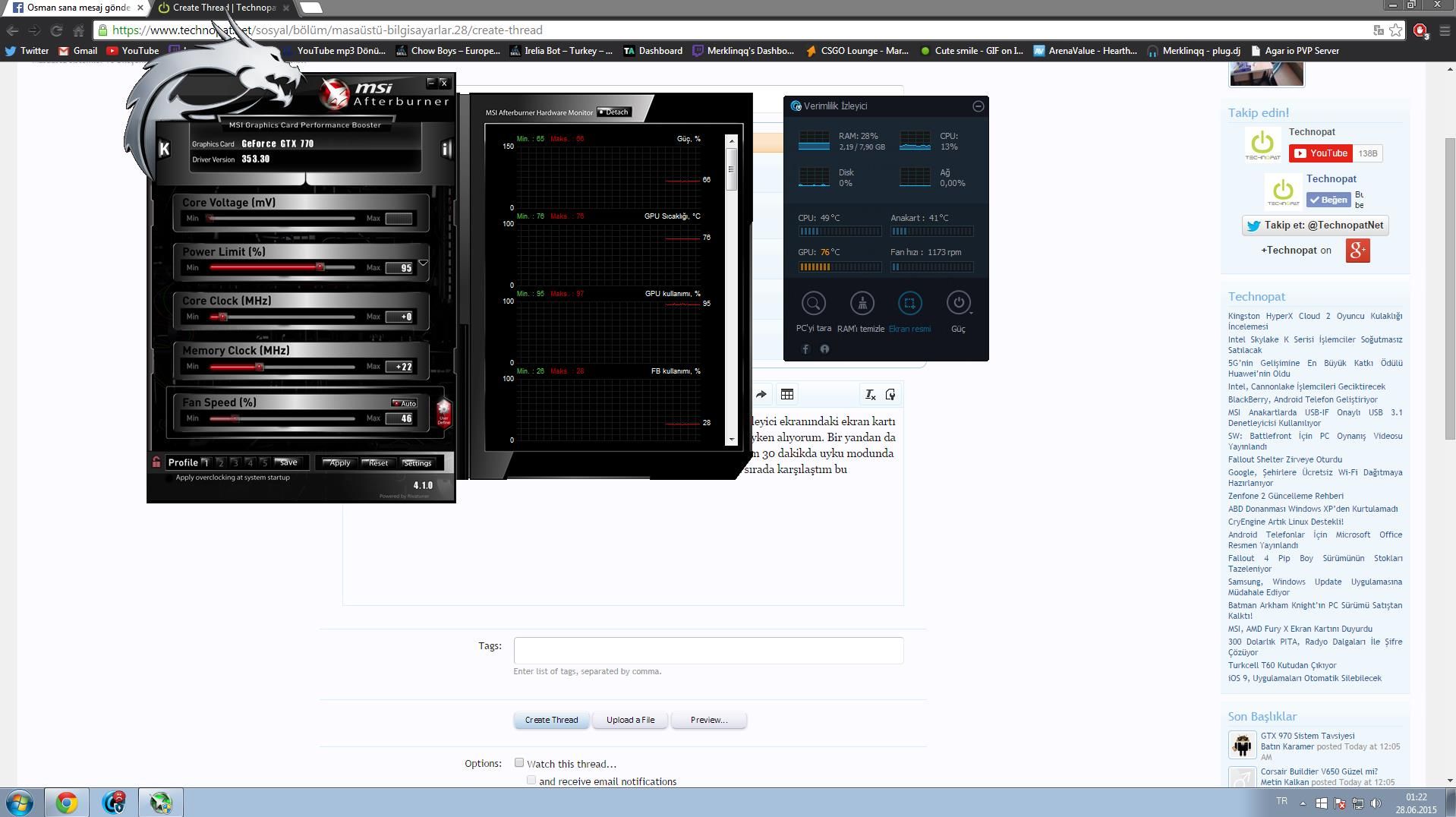The width and height of the screenshot is (1456, 817).
Task: Open the Kombustor K button in Afterburner
Action: point(164,149)
